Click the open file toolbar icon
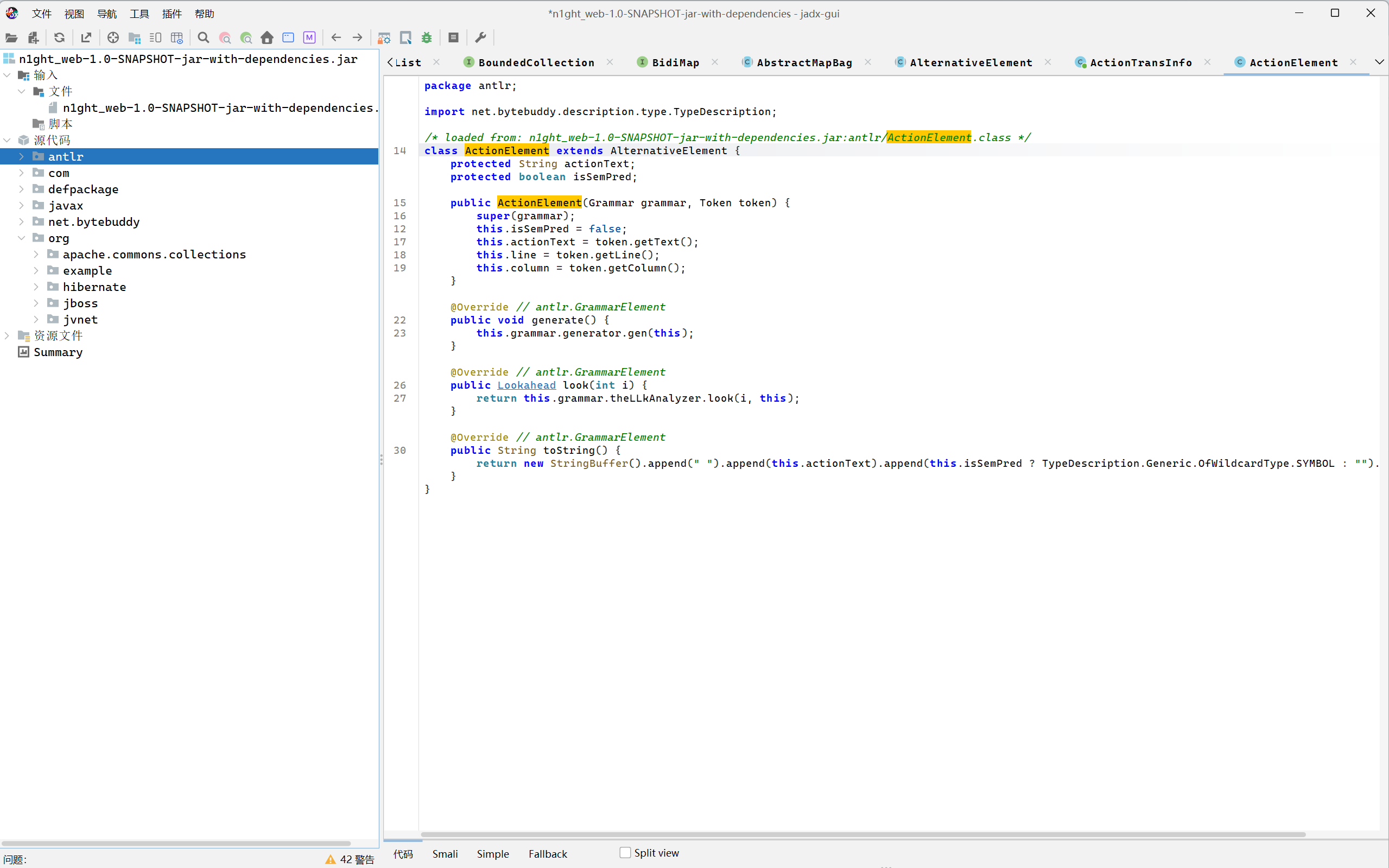This screenshot has width=1389, height=868. [x=11, y=38]
